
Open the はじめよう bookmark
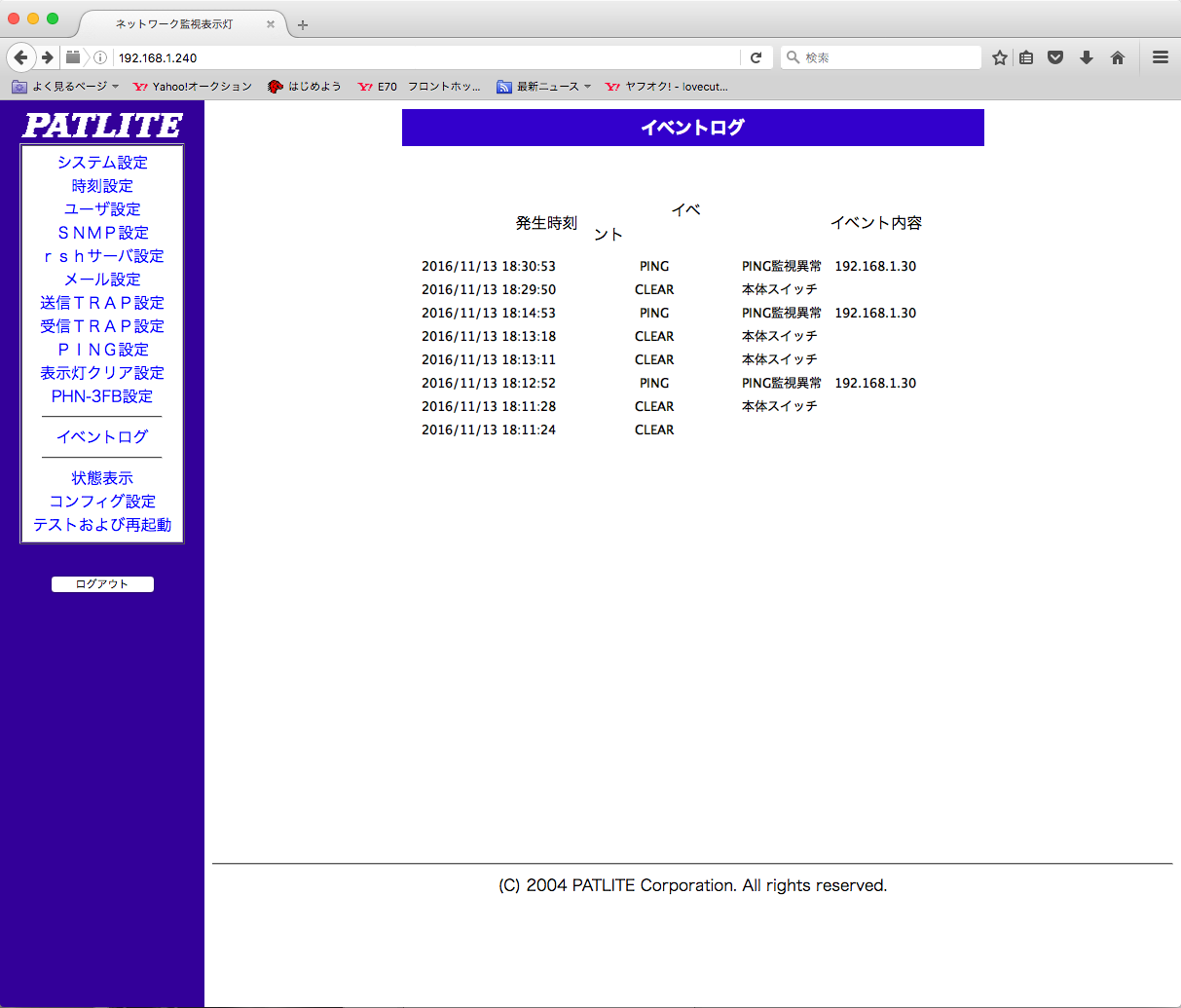tap(305, 87)
